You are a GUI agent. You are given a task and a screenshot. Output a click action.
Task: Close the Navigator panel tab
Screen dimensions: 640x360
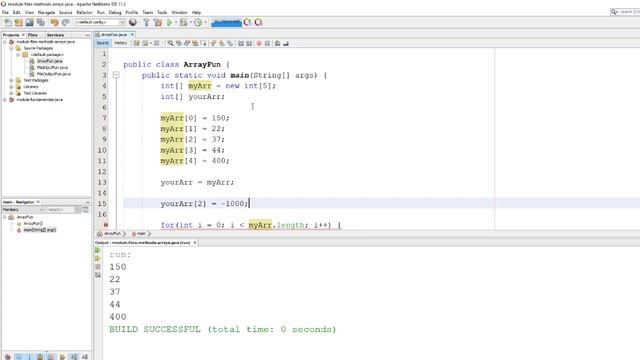tap(38, 202)
